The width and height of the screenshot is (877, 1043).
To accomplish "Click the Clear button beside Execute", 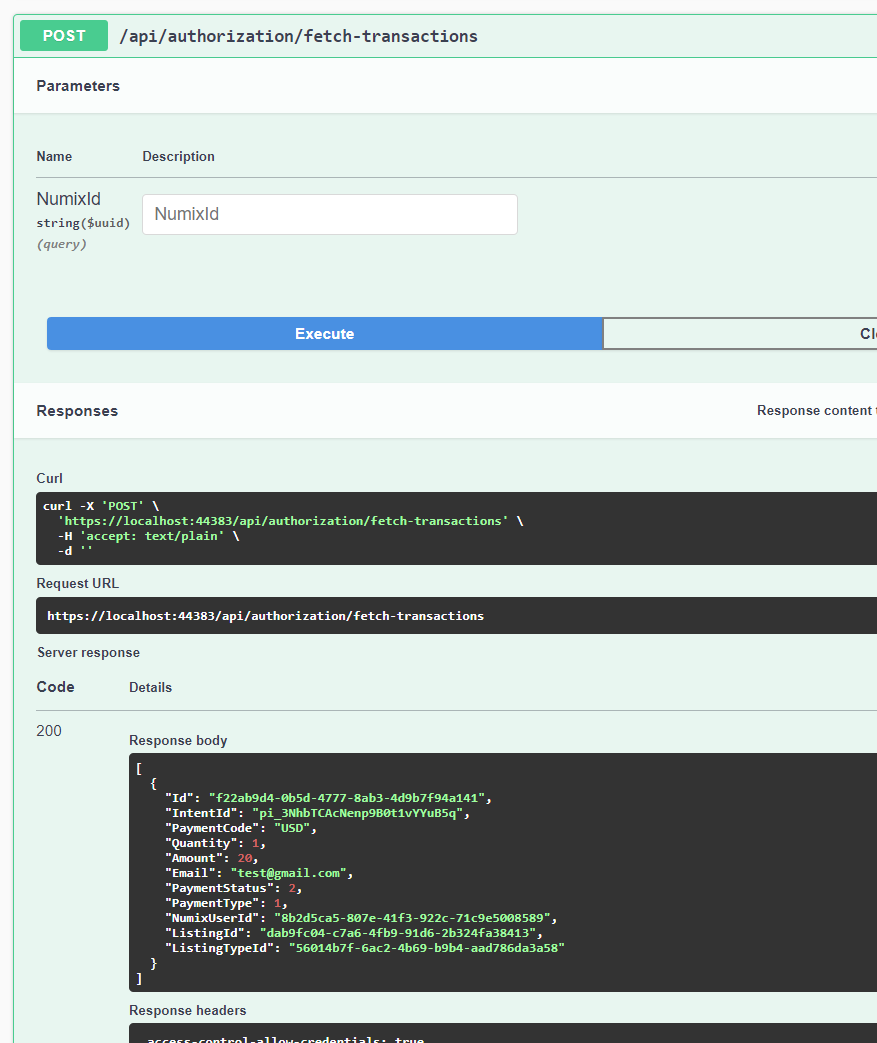I will [740, 333].
